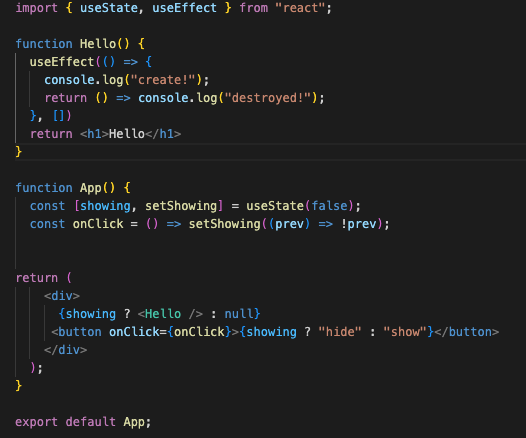
Task: Click setShowing in the destructured array
Action: tap(181, 206)
